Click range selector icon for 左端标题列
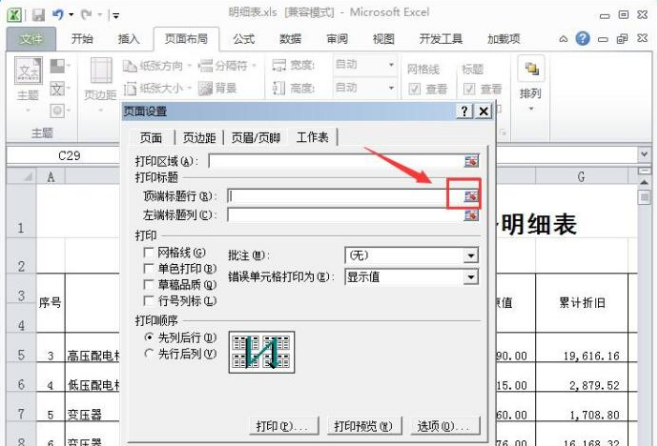Image resolution: width=657 pixels, height=446 pixels. 471,215
